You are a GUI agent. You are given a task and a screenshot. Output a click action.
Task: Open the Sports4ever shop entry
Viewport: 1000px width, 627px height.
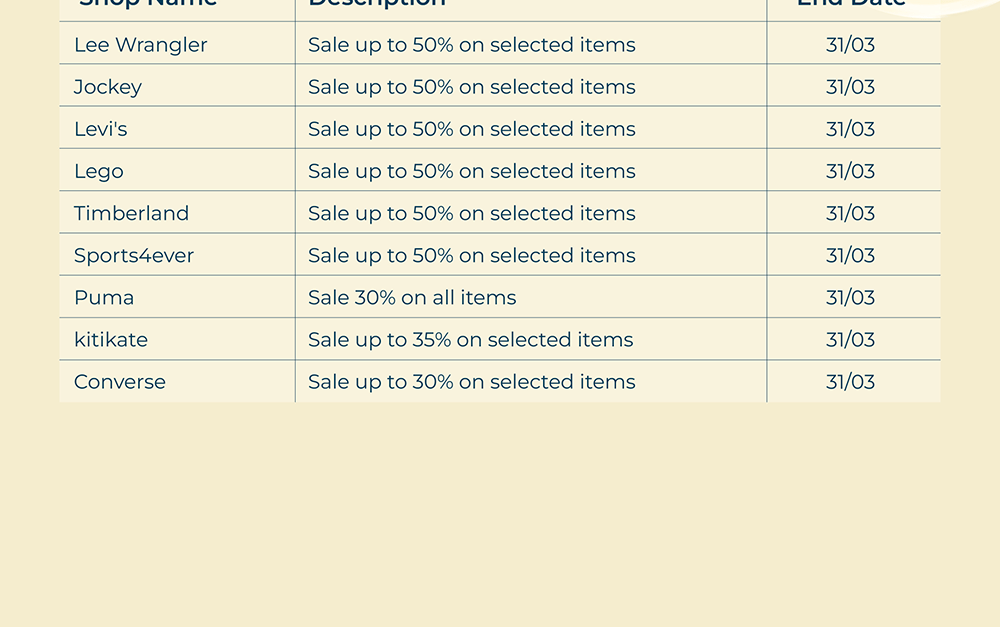click(x=134, y=255)
